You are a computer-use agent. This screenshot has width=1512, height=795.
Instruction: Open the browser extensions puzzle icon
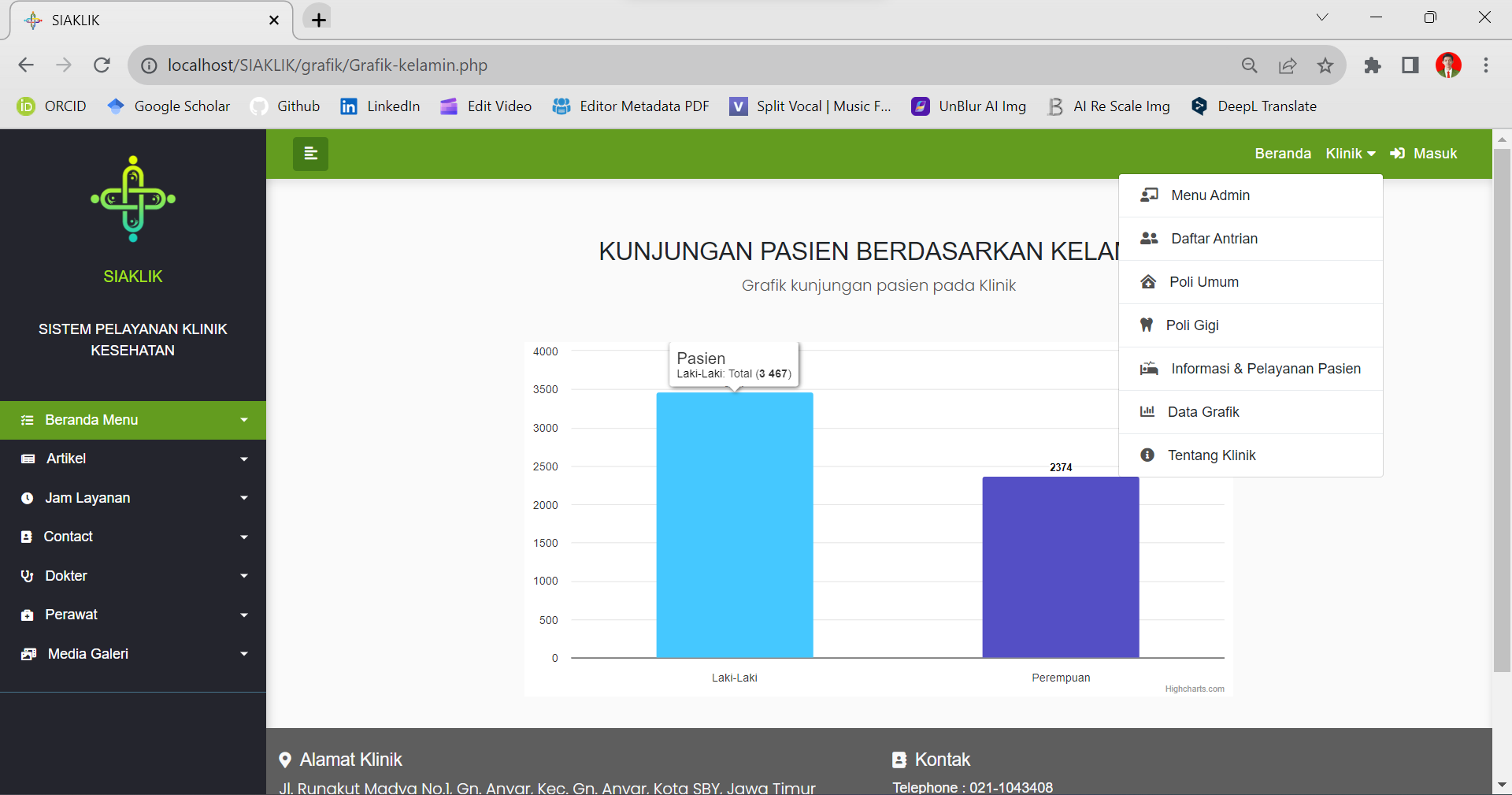tap(1373, 65)
